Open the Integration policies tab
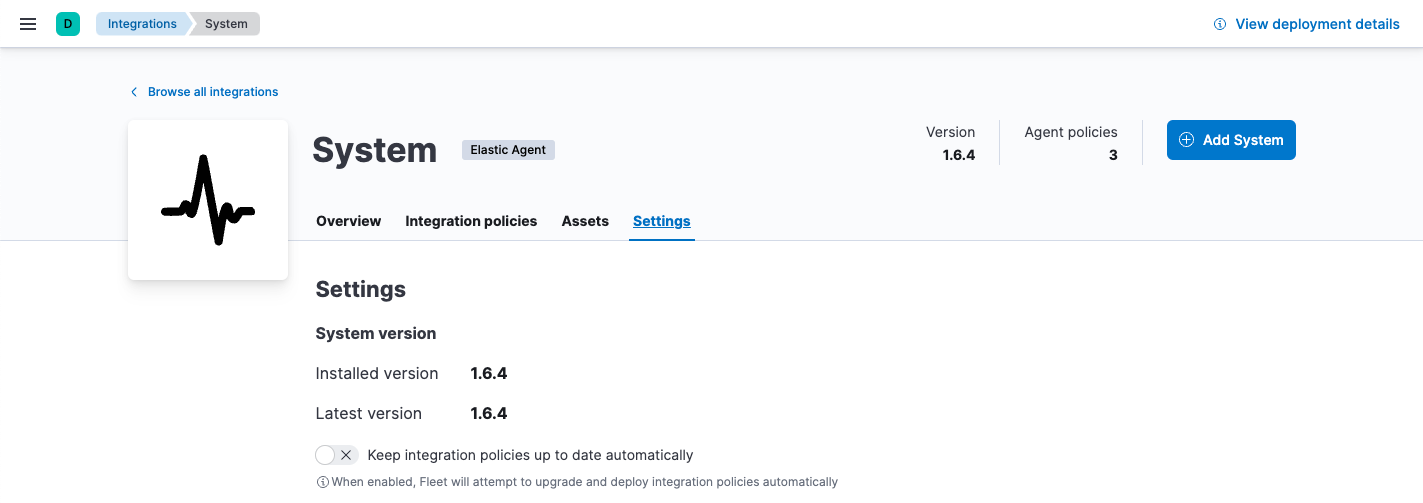This screenshot has width=1423, height=503. [471, 221]
